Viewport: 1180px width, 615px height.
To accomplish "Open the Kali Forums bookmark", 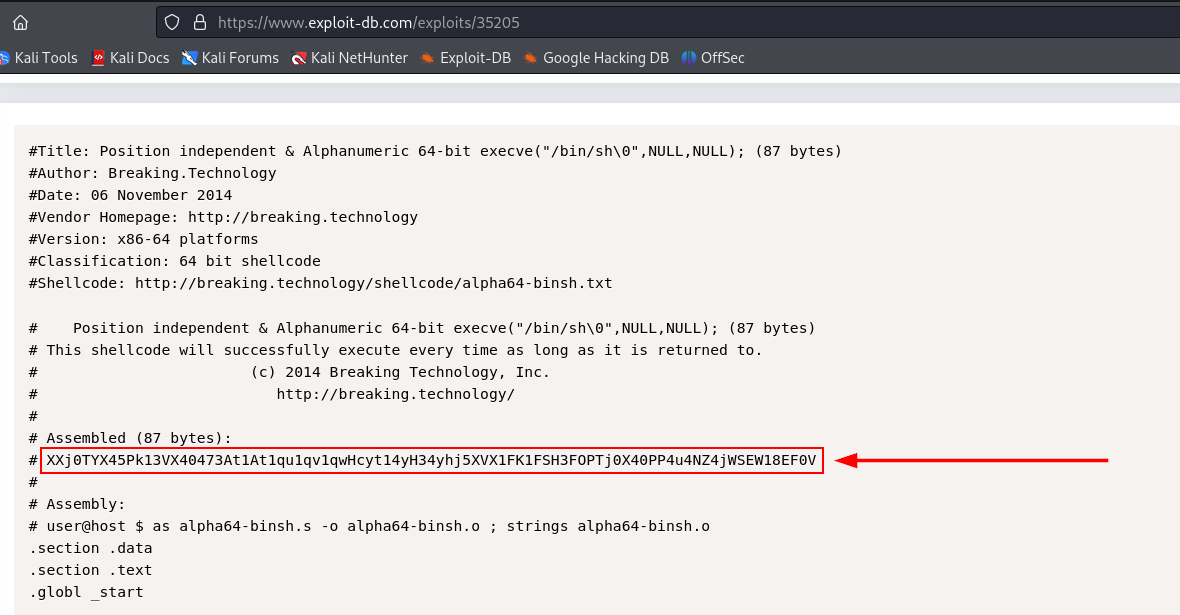I will click(230, 58).
